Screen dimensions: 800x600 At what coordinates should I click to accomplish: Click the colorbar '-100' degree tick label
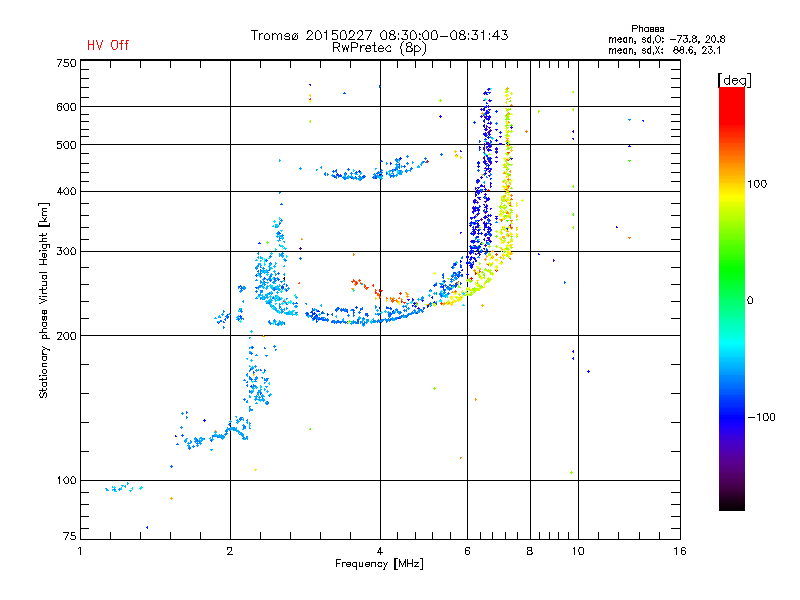point(761,417)
